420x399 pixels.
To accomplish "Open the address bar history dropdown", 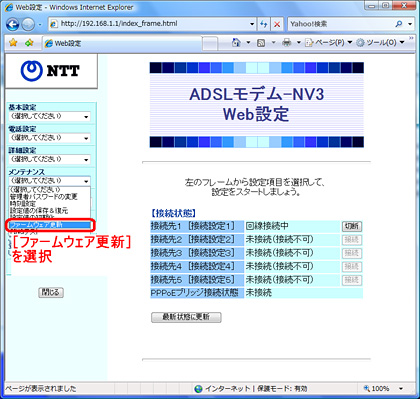I will coord(252,24).
